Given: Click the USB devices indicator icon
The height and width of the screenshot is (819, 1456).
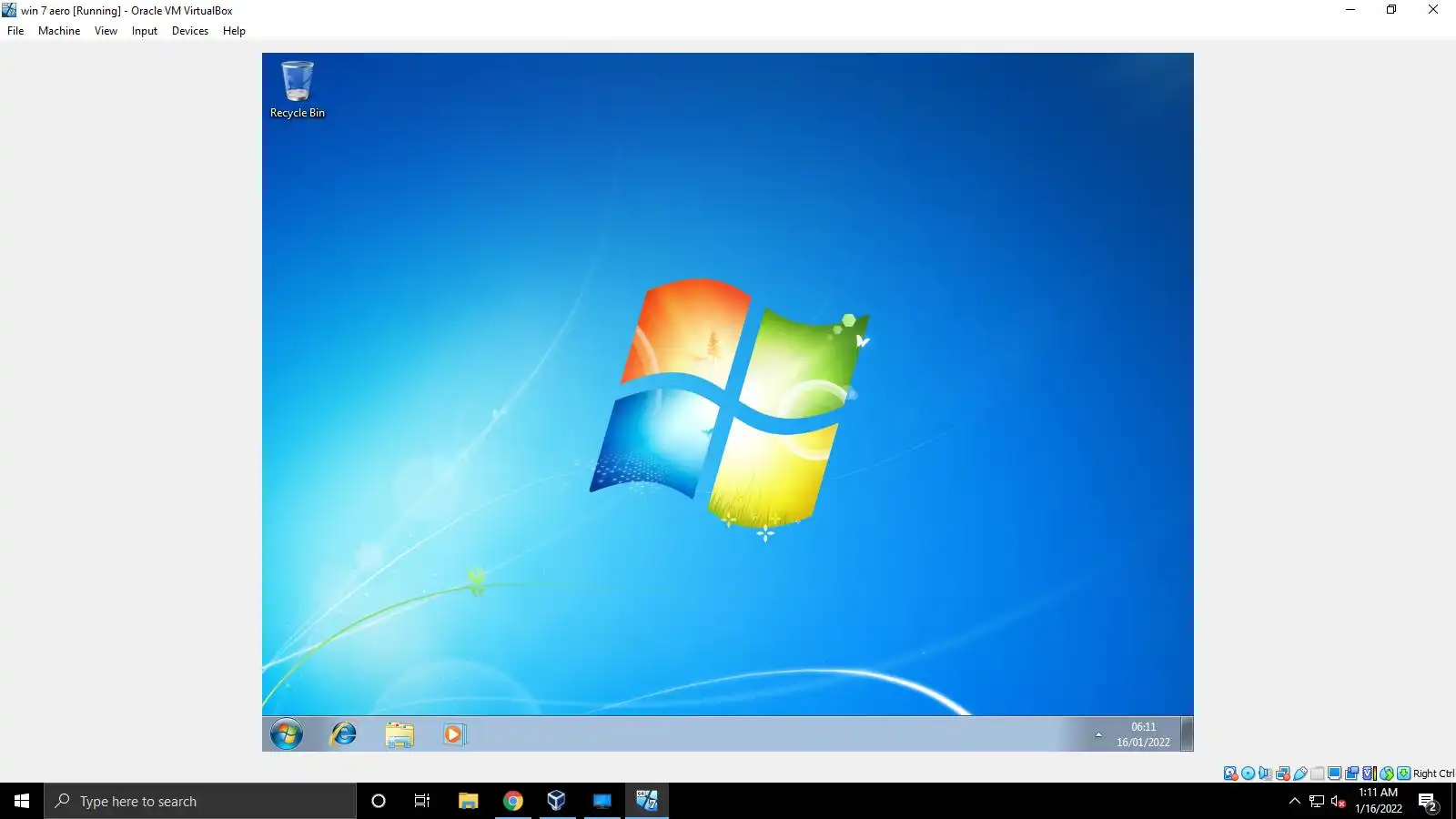Looking at the screenshot, I should [1300, 773].
